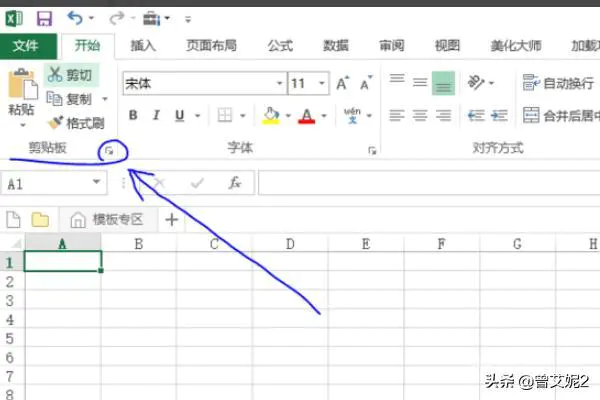Switch to the 插入 Insert tab

point(143,46)
